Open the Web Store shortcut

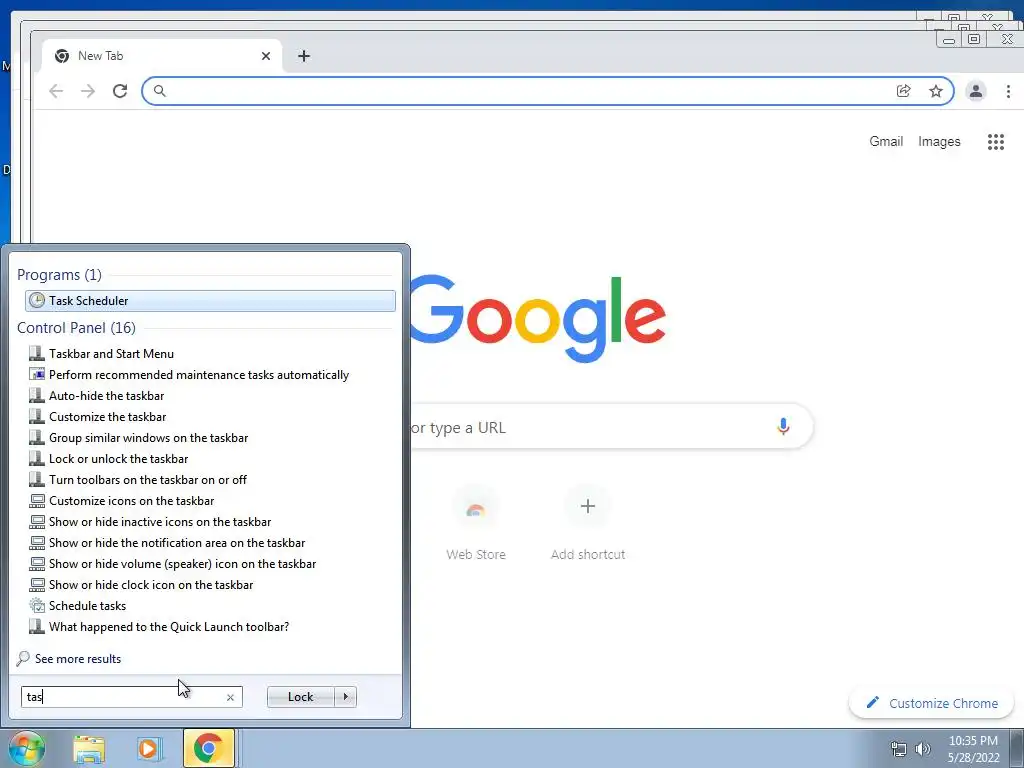tap(475, 524)
